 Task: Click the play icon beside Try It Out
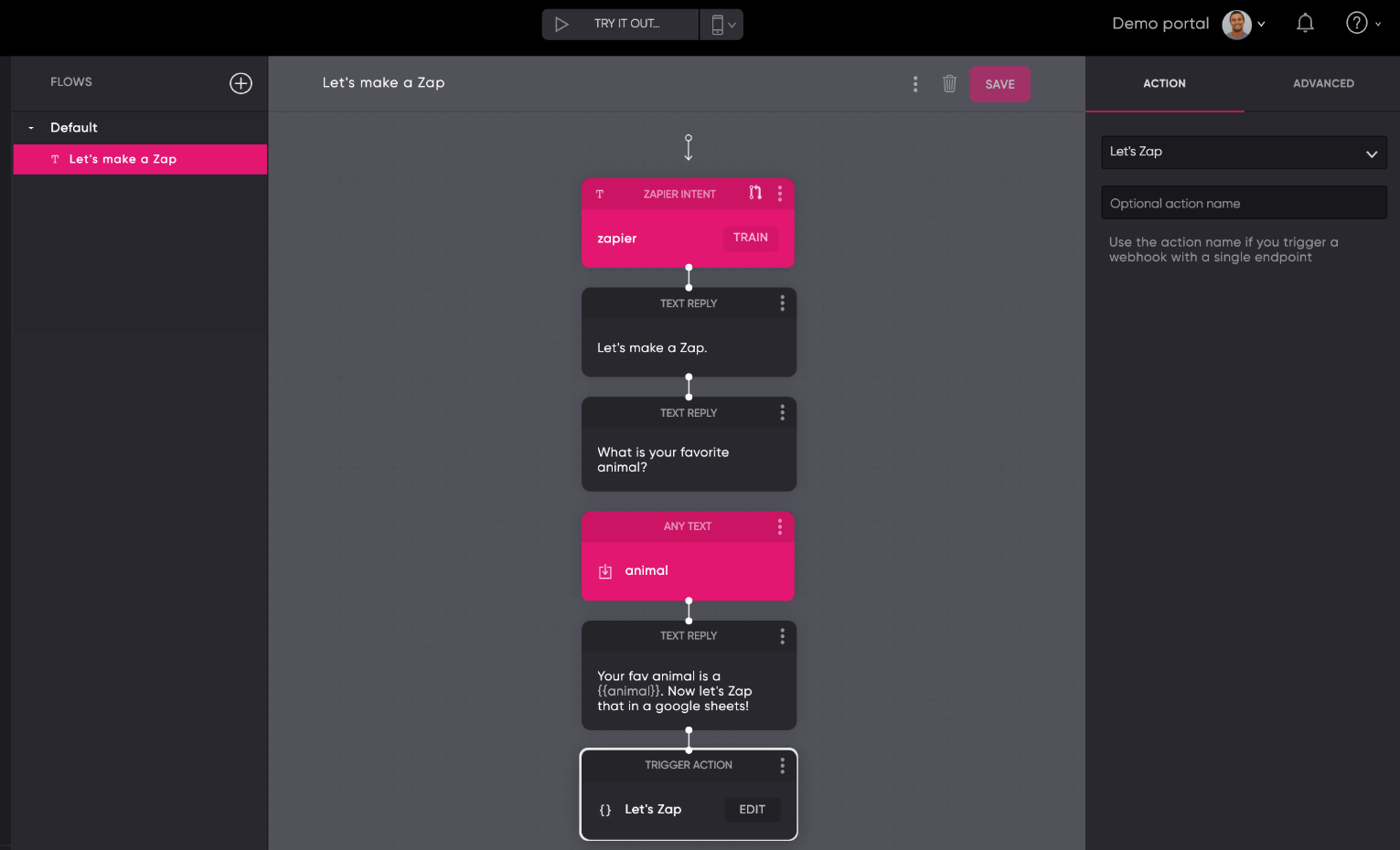[561, 25]
